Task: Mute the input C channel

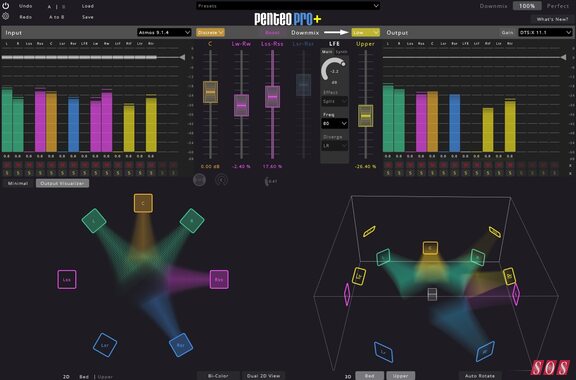Action: point(51,165)
